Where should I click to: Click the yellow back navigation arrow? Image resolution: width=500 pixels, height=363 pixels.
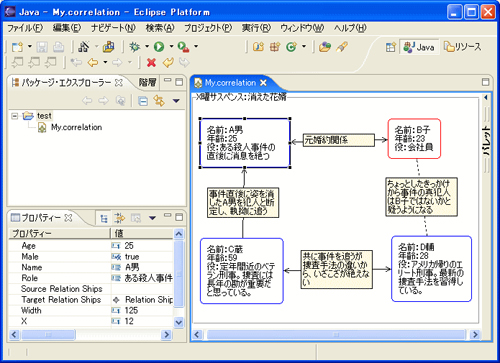click(x=93, y=62)
